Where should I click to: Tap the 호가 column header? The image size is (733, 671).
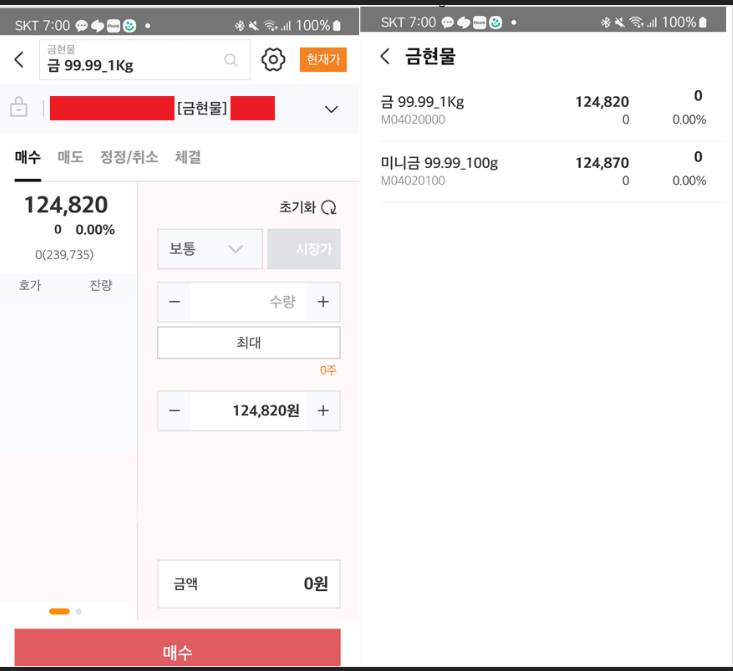point(30,285)
